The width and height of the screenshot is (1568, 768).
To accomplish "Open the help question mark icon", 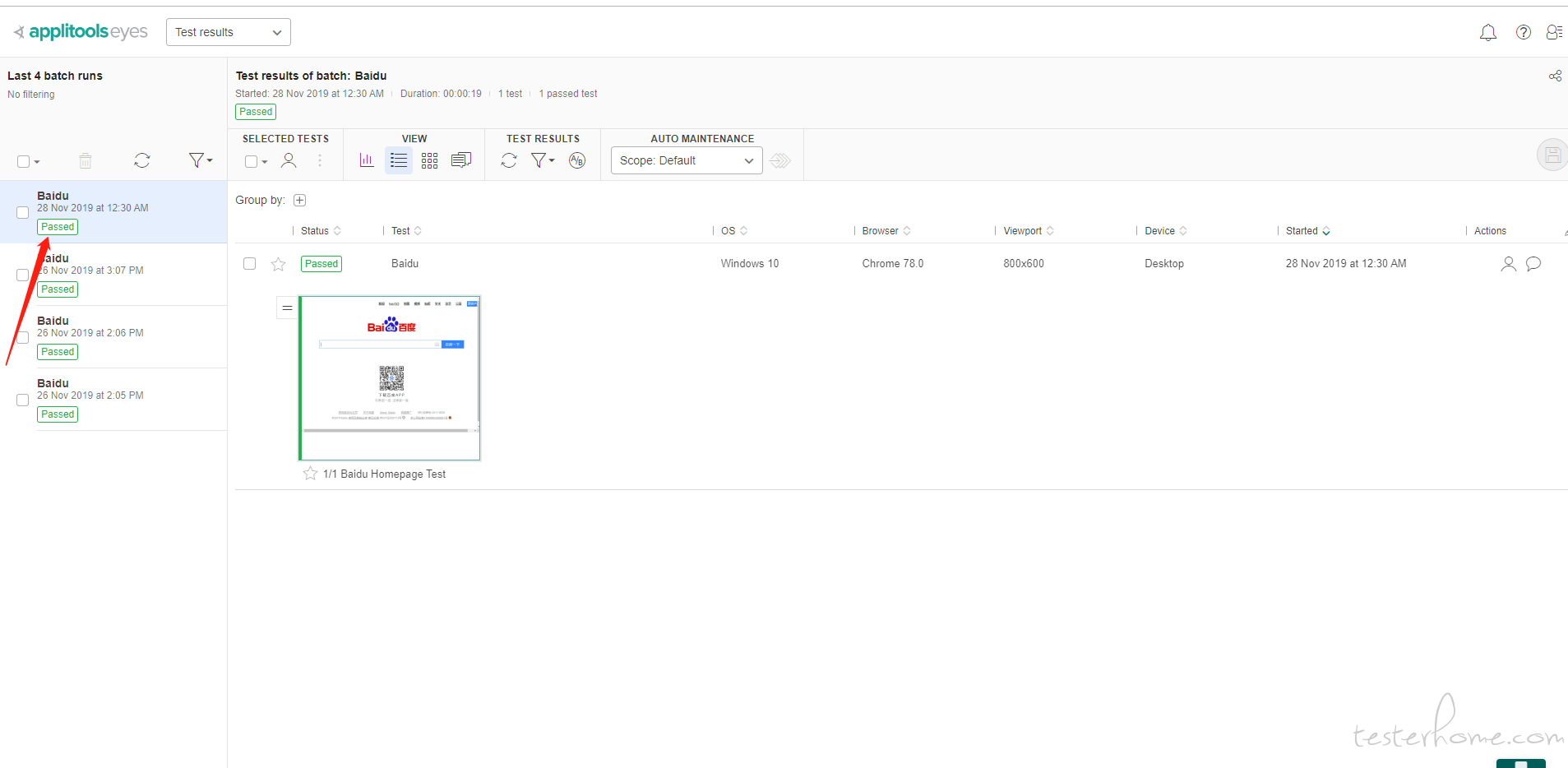I will [x=1524, y=32].
